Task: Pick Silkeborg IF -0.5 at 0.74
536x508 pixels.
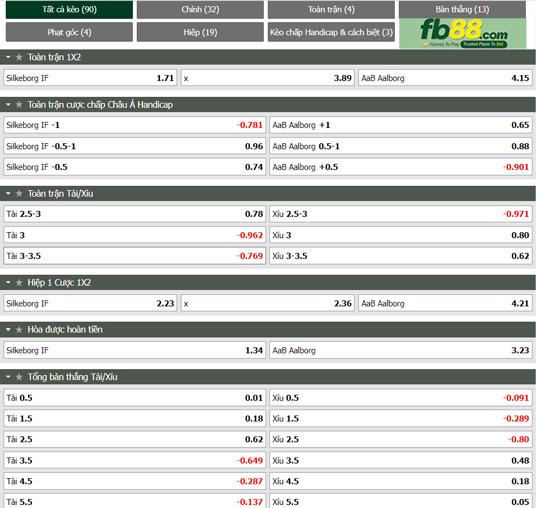Action: click(x=135, y=167)
